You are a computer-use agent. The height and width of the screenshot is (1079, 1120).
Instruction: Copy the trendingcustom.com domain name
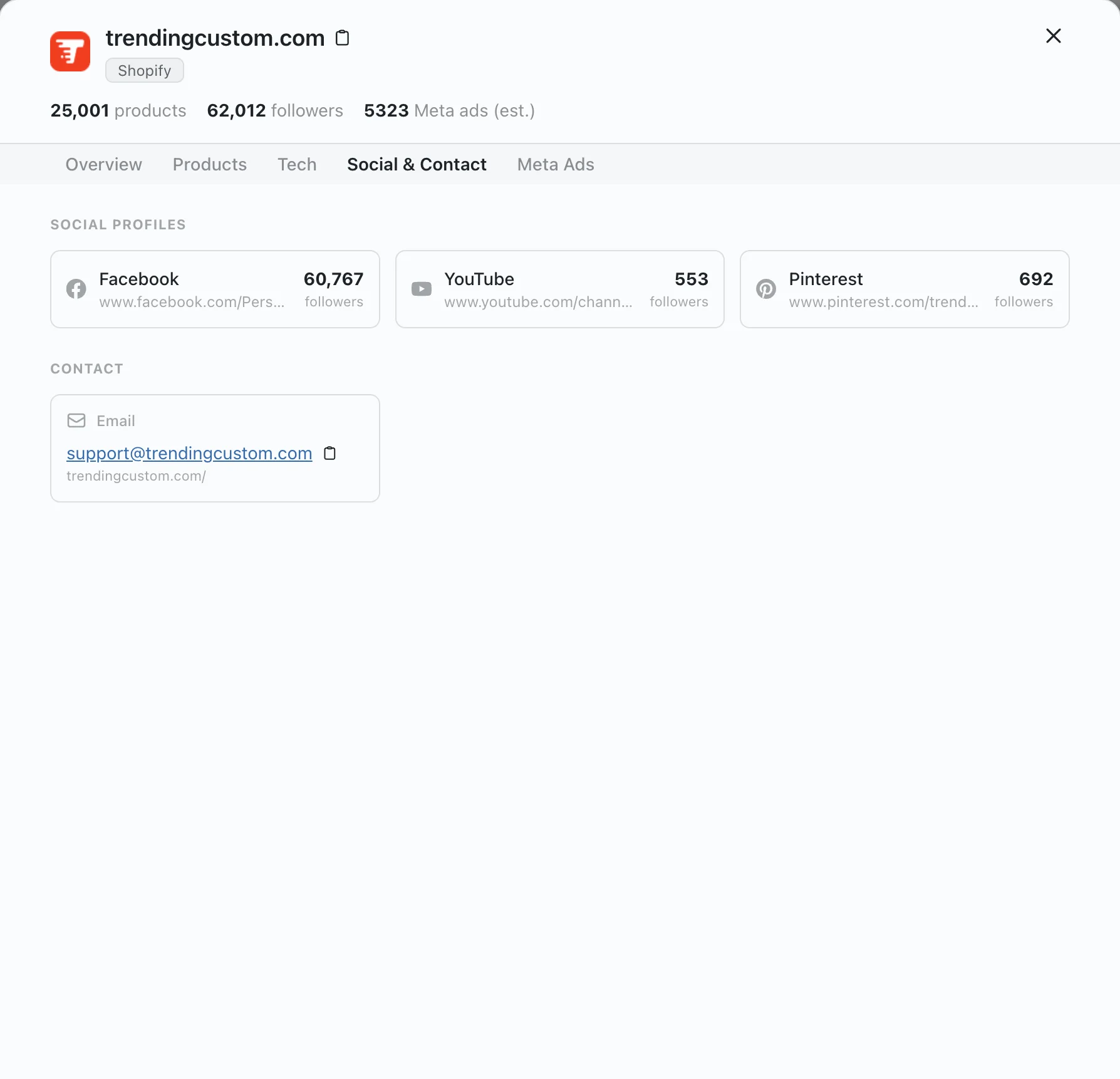pos(342,38)
